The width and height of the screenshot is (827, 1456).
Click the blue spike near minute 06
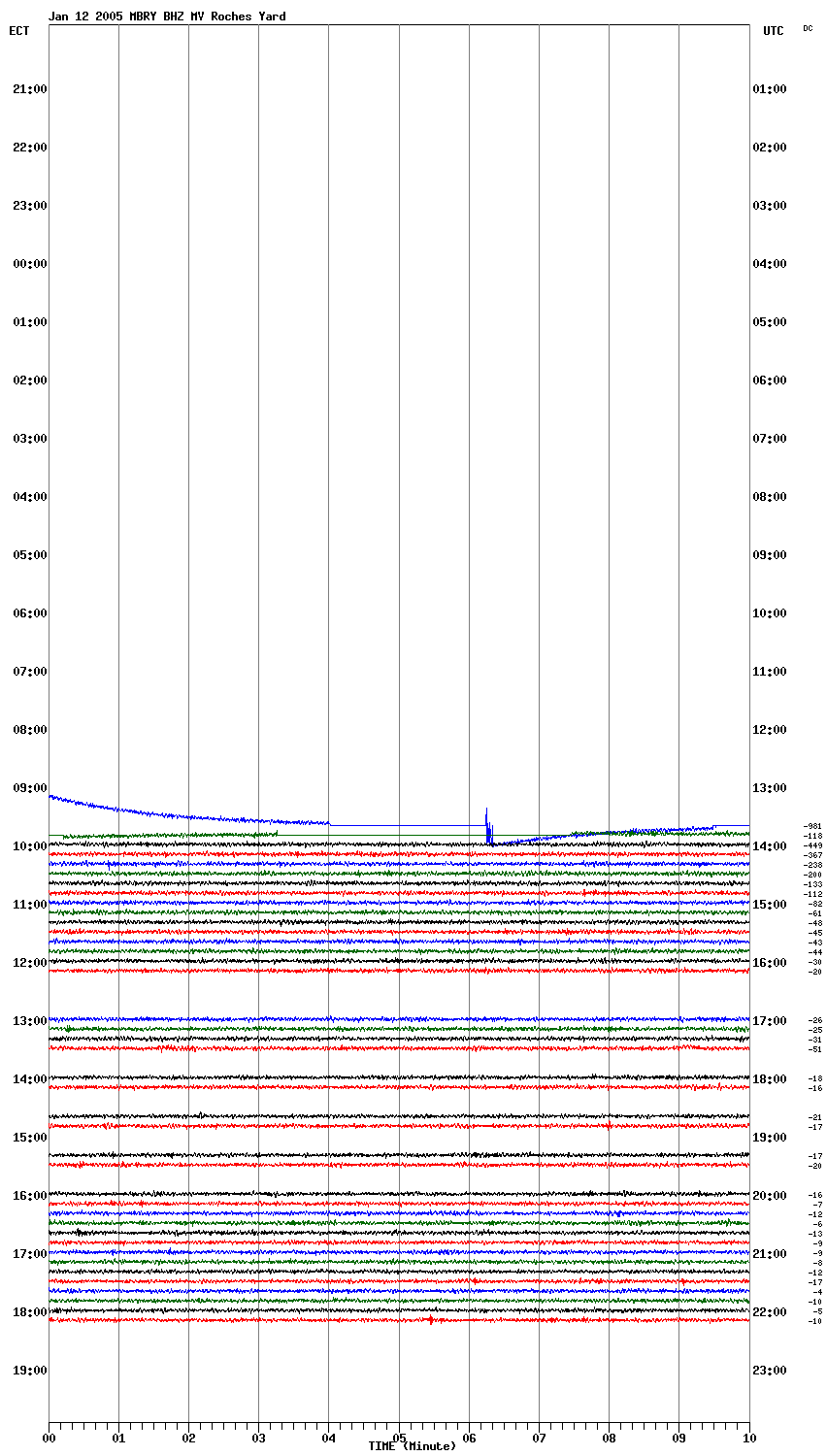tap(488, 827)
